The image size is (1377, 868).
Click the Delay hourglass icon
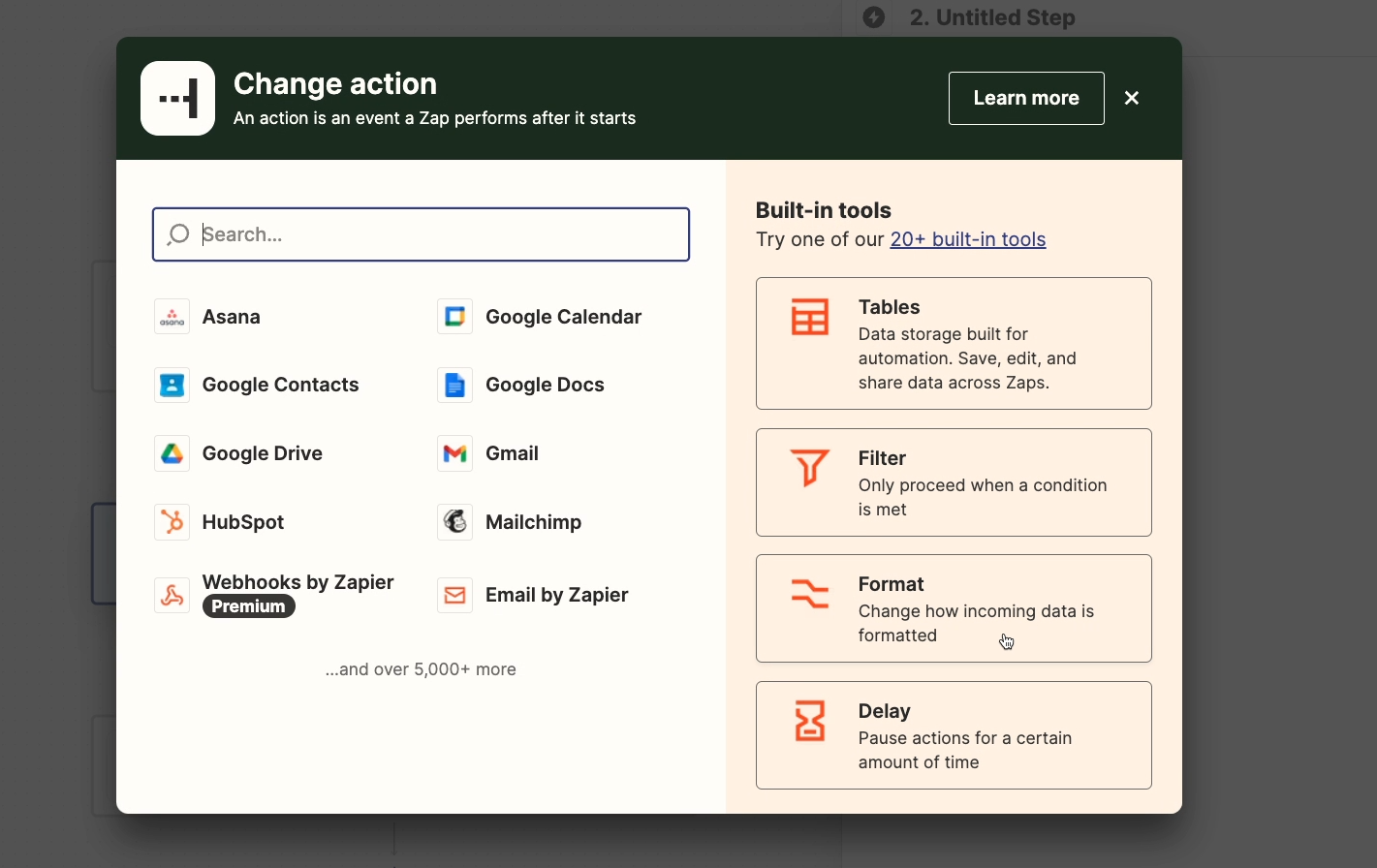point(810,722)
